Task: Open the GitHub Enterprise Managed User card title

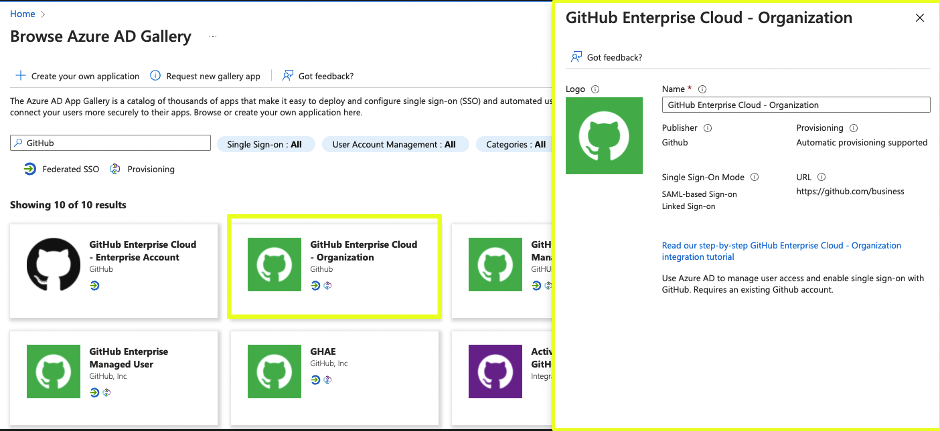Action: (x=129, y=358)
